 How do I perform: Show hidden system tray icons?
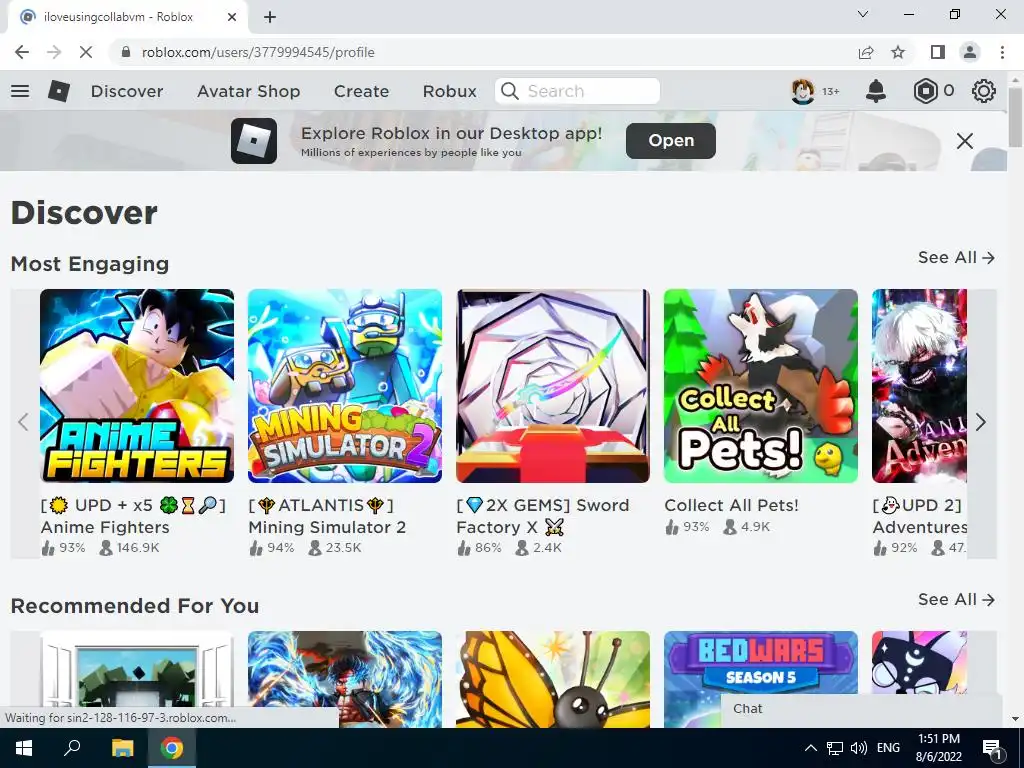810,748
